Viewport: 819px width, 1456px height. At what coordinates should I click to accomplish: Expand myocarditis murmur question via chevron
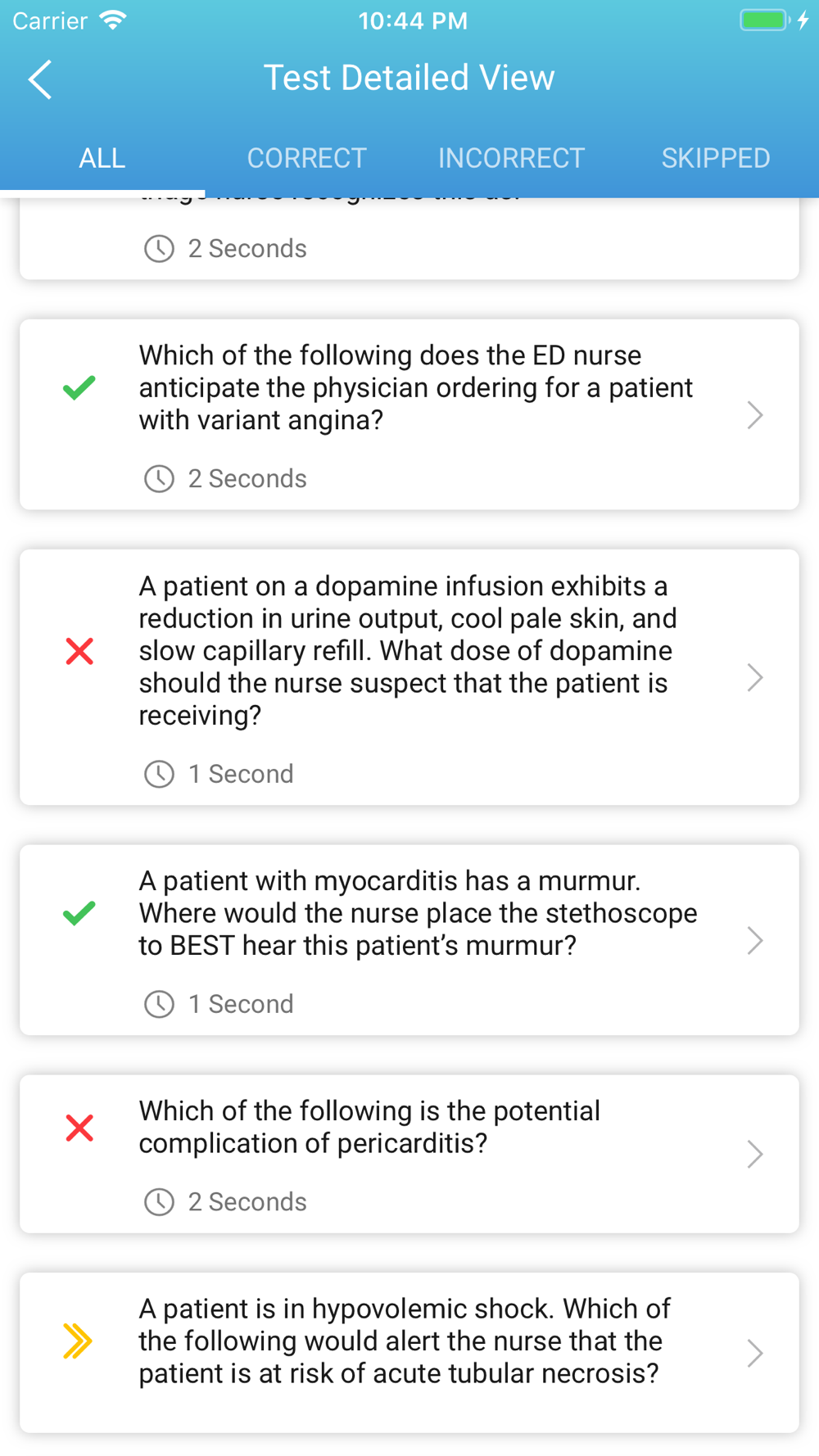755,940
